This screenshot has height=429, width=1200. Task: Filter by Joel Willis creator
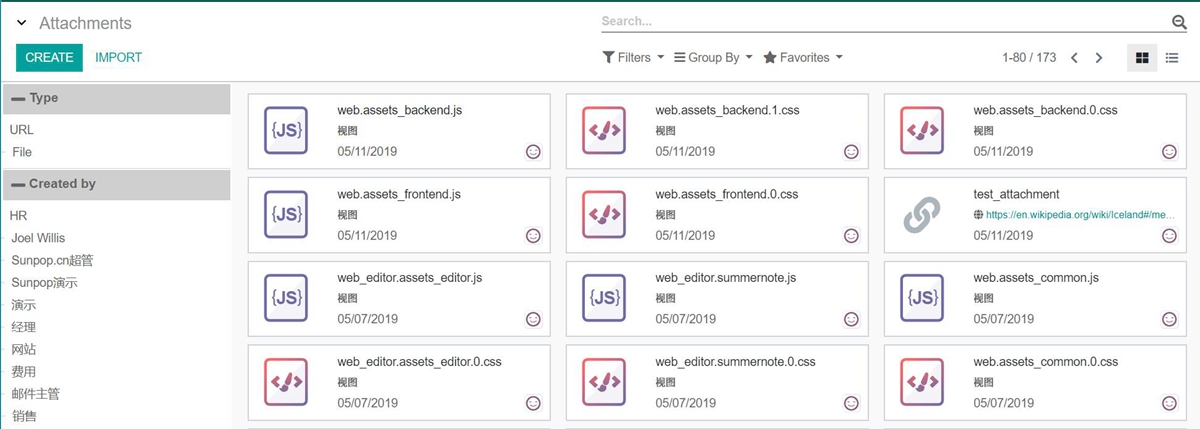(38, 238)
